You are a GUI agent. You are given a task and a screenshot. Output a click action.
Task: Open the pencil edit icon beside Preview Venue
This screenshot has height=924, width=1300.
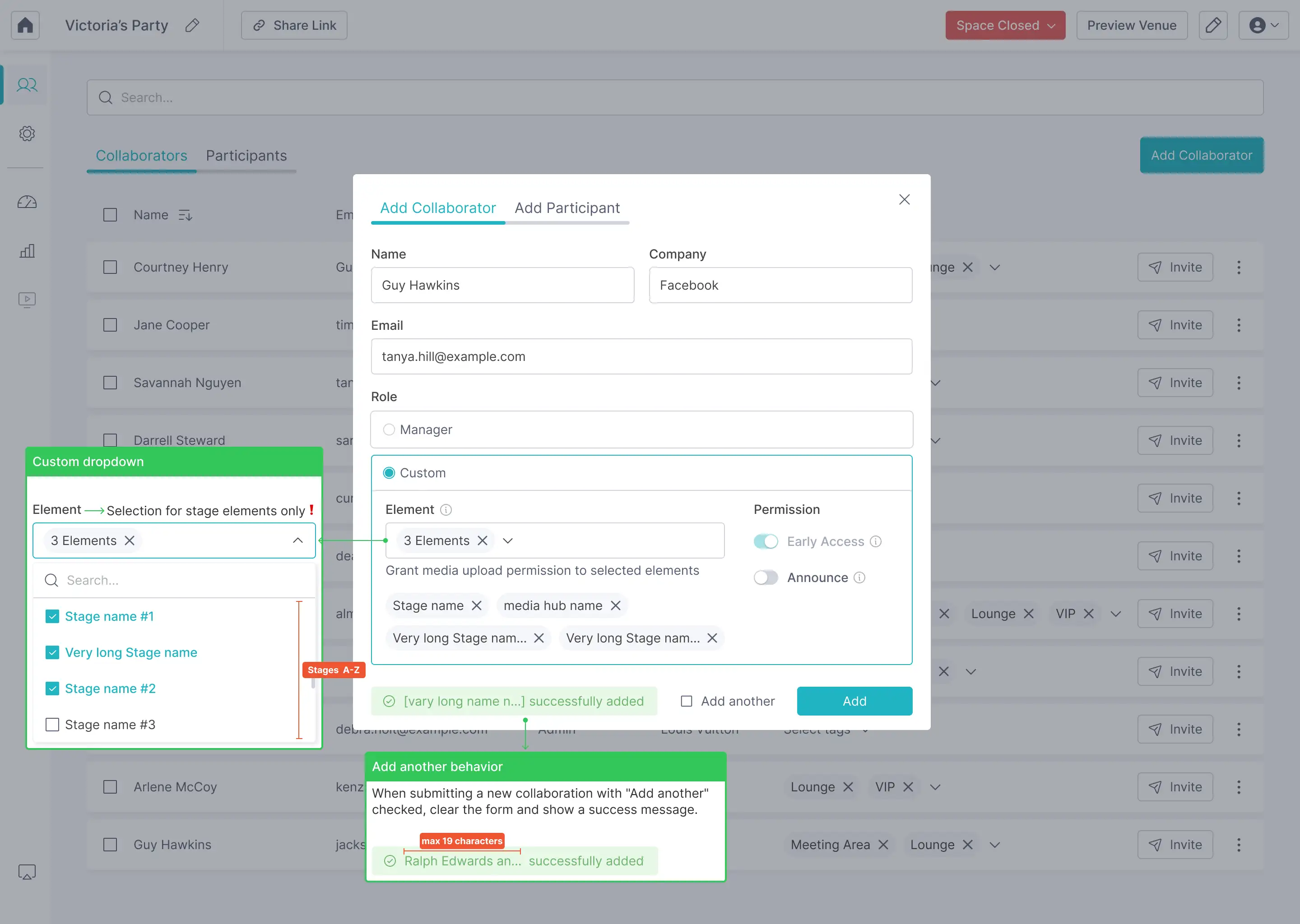point(1213,25)
